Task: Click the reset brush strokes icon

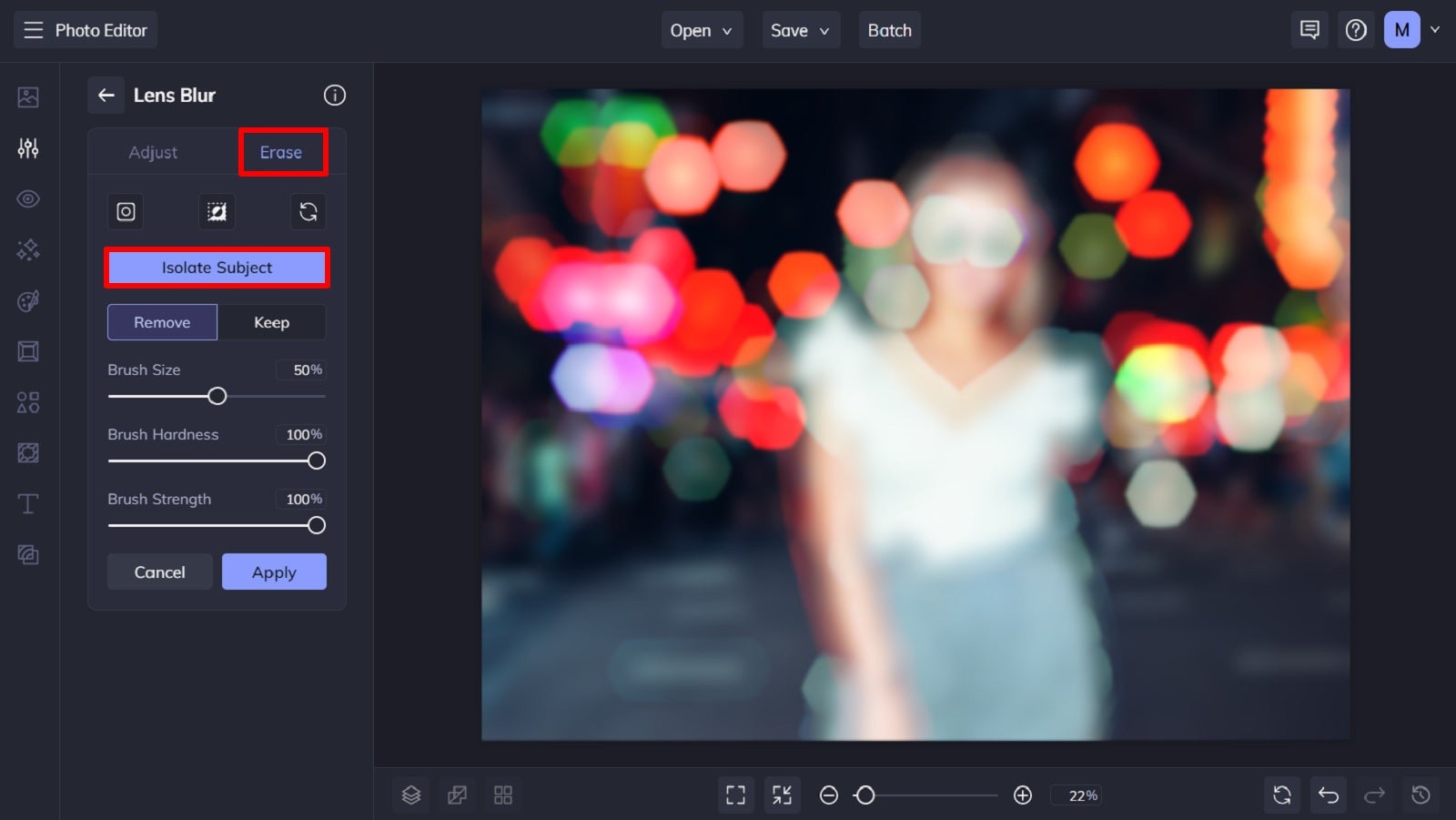Action: (x=308, y=211)
